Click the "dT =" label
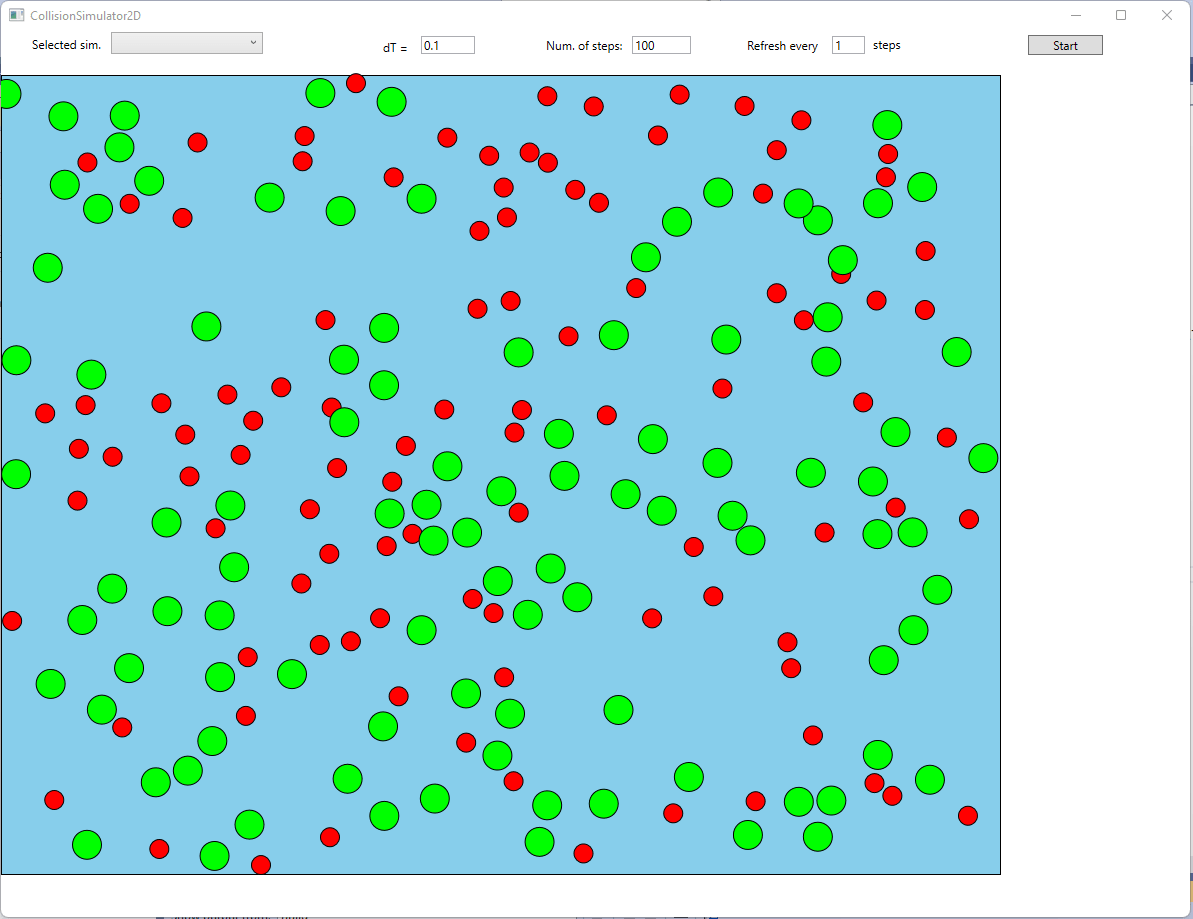This screenshot has height=919, width=1193. pyautogui.click(x=395, y=47)
